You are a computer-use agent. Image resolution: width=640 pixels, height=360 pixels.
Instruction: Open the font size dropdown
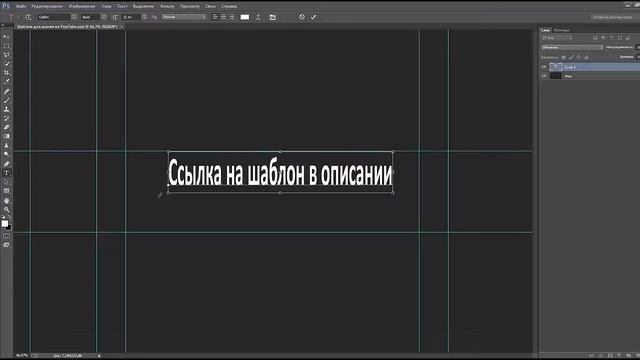tap(144, 17)
